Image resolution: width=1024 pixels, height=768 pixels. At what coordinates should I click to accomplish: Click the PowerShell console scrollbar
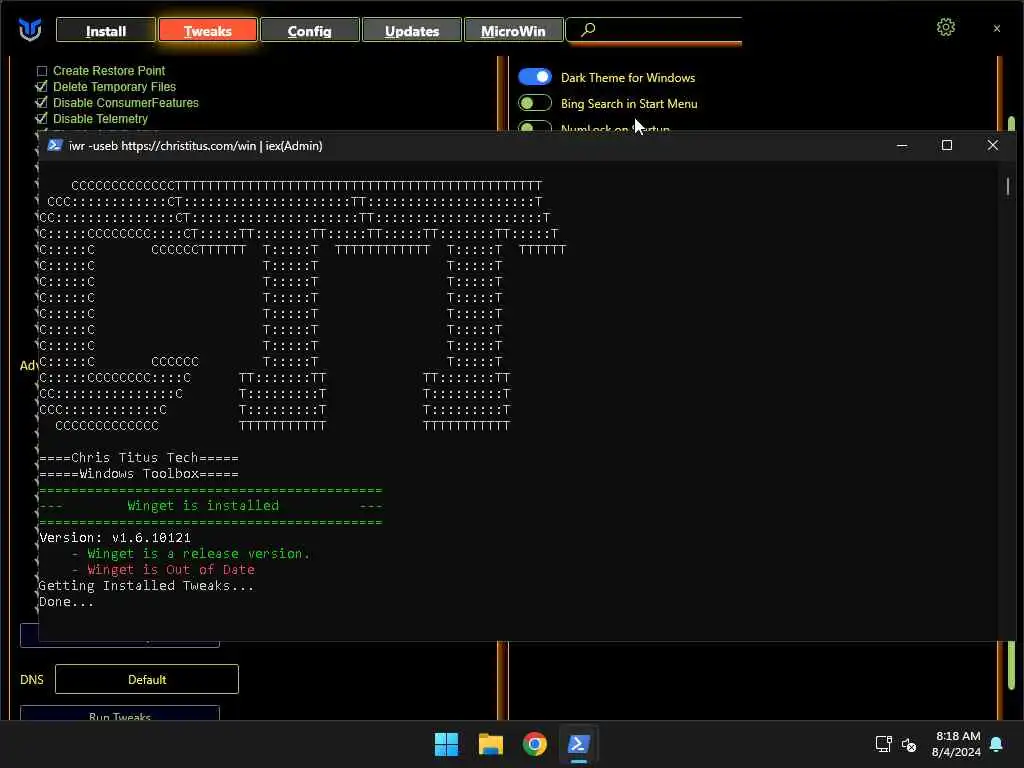pyautogui.click(x=1008, y=186)
